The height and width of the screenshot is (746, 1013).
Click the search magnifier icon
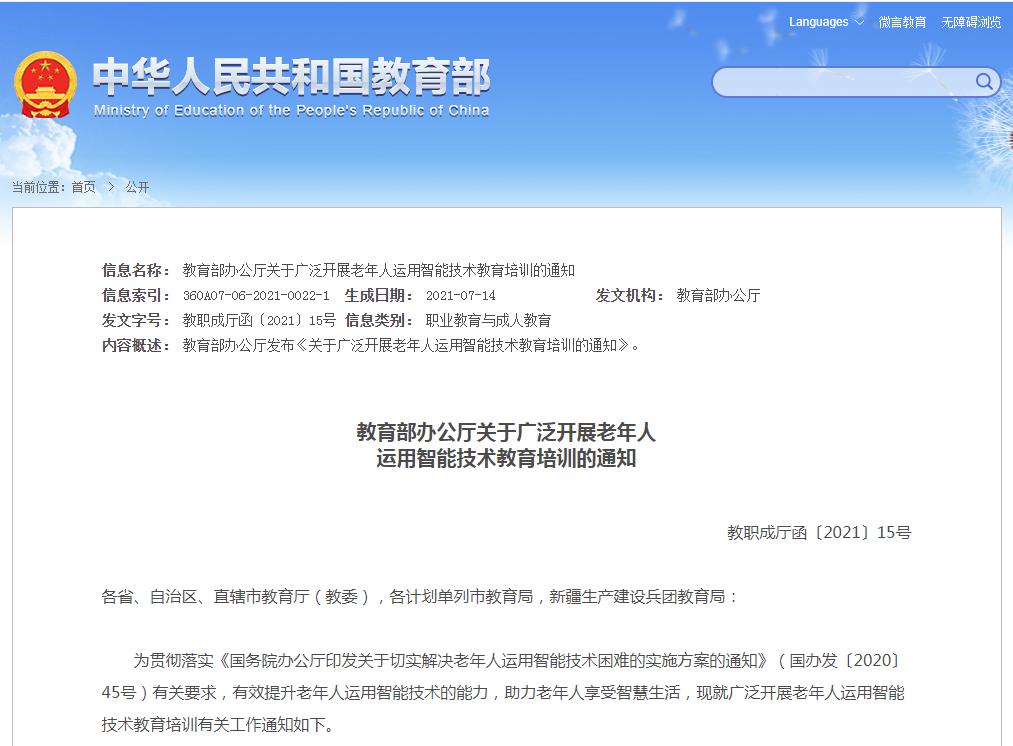tap(984, 81)
